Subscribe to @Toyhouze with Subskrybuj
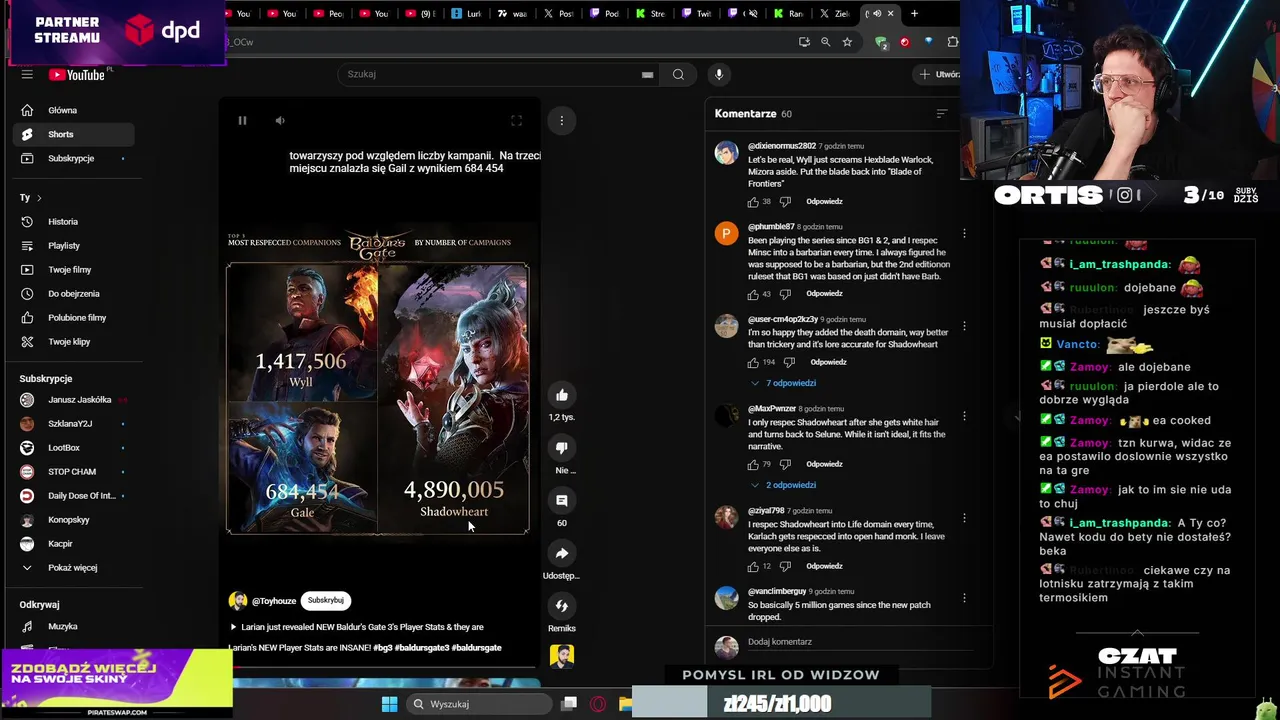 (326, 600)
